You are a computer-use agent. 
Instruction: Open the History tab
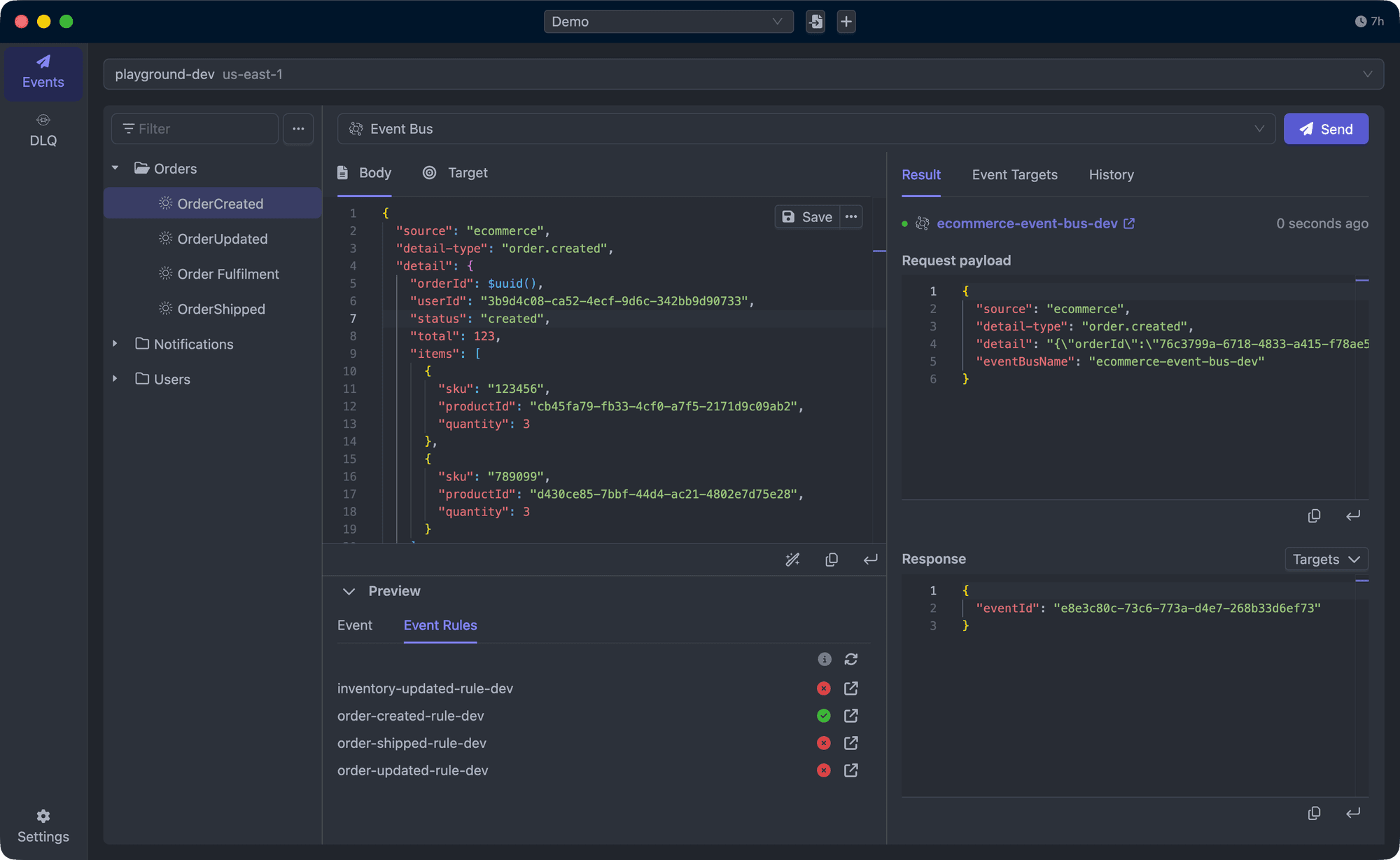click(1111, 174)
